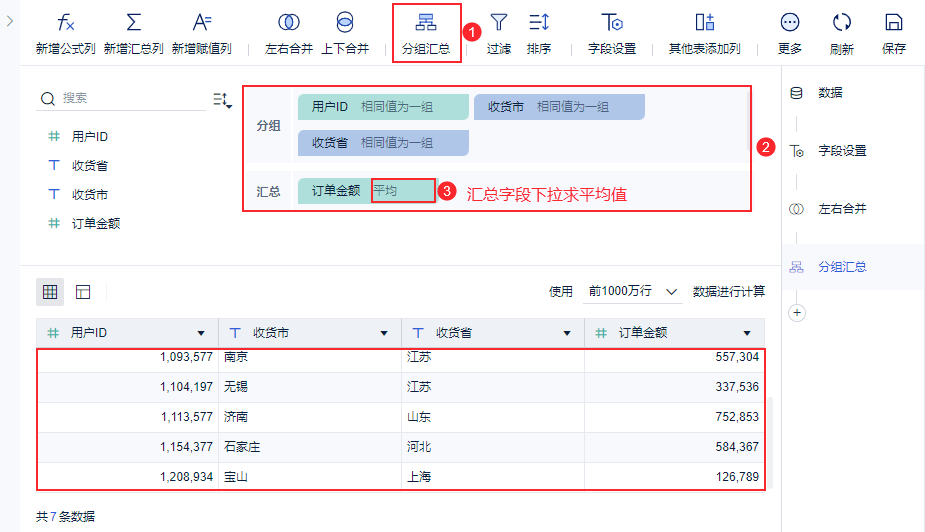This screenshot has width=925, height=532.
Task: Click the 南京 cell in table
Action: tap(310, 357)
